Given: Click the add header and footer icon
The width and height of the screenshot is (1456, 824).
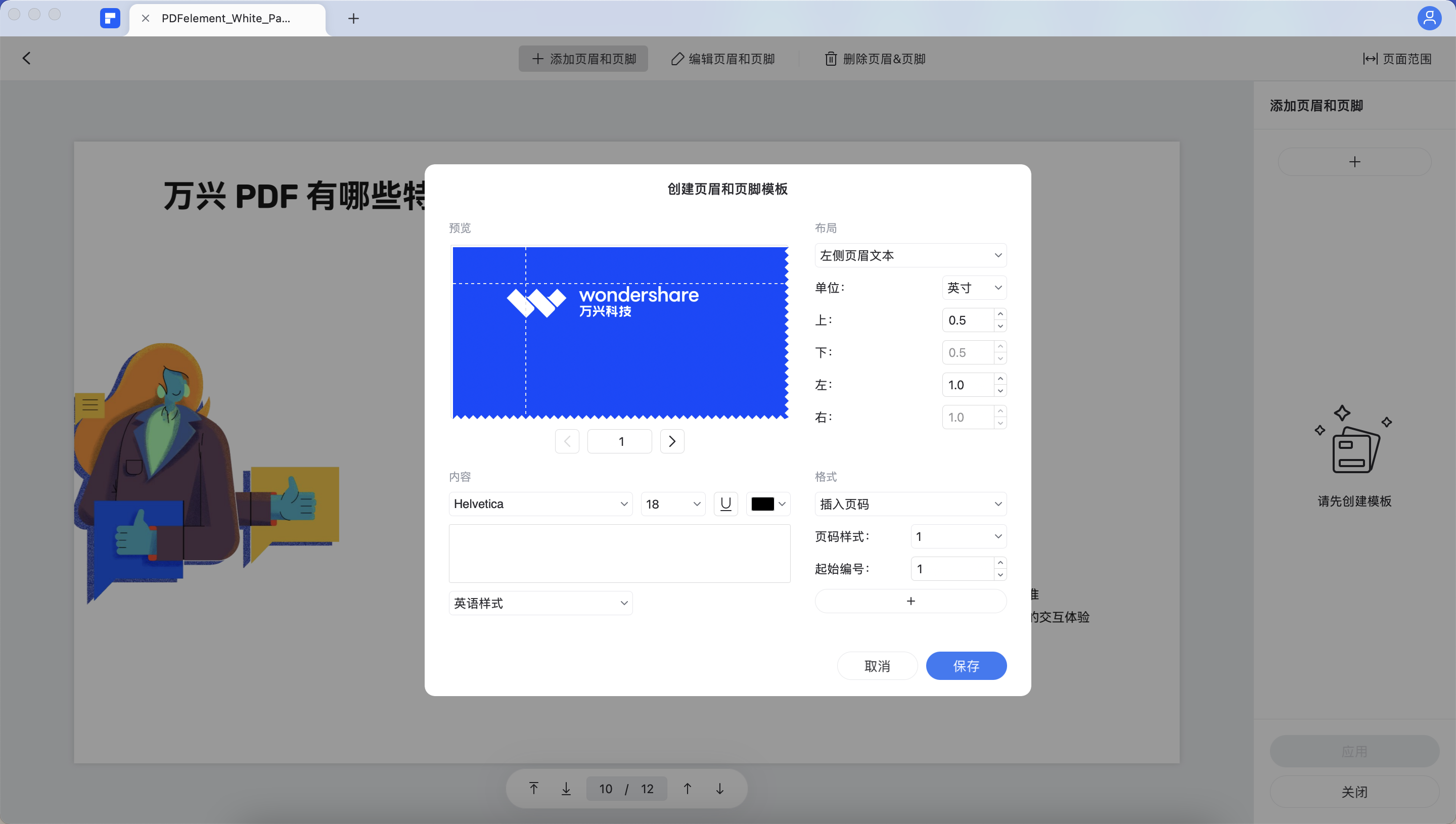Looking at the screenshot, I should [1354, 161].
